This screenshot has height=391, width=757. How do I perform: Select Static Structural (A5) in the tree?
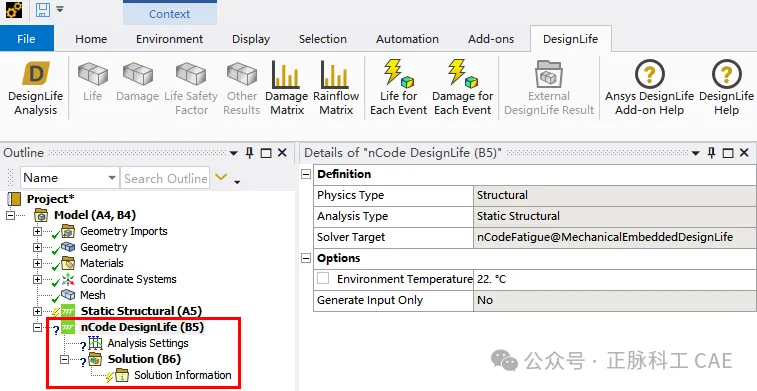click(141, 311)
